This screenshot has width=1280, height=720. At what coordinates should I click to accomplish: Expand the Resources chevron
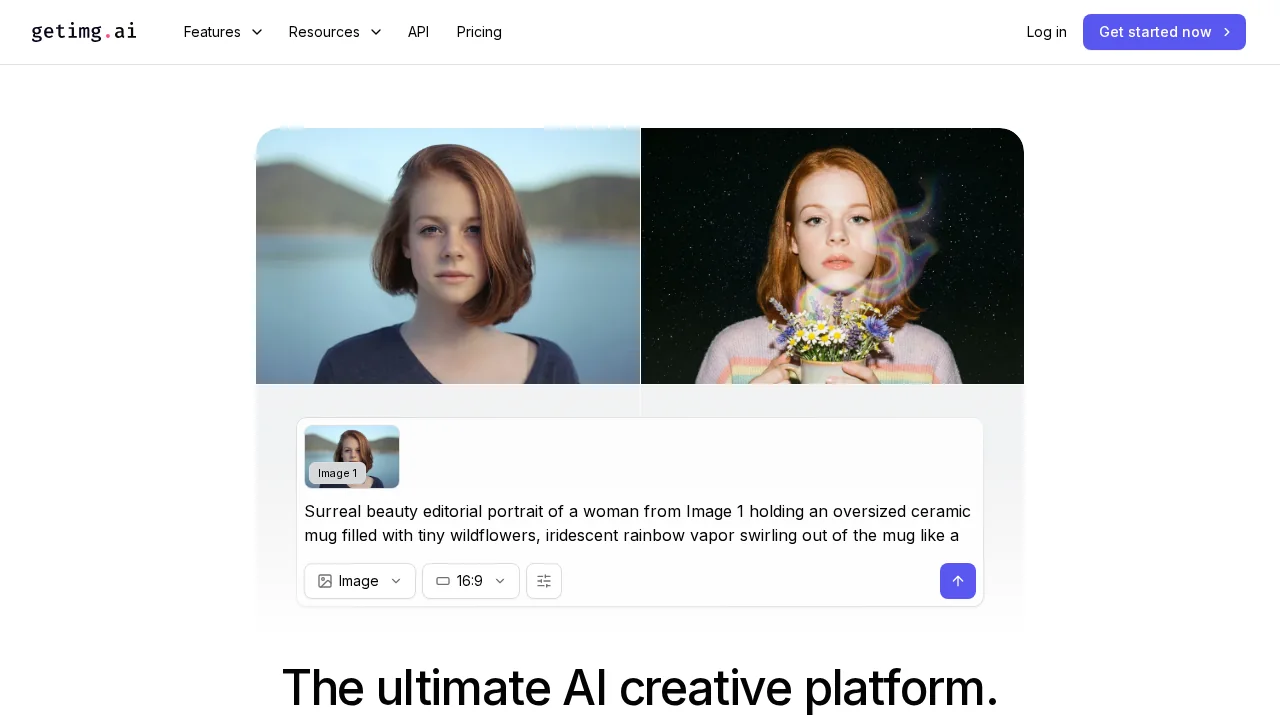[x=376, y=32]
